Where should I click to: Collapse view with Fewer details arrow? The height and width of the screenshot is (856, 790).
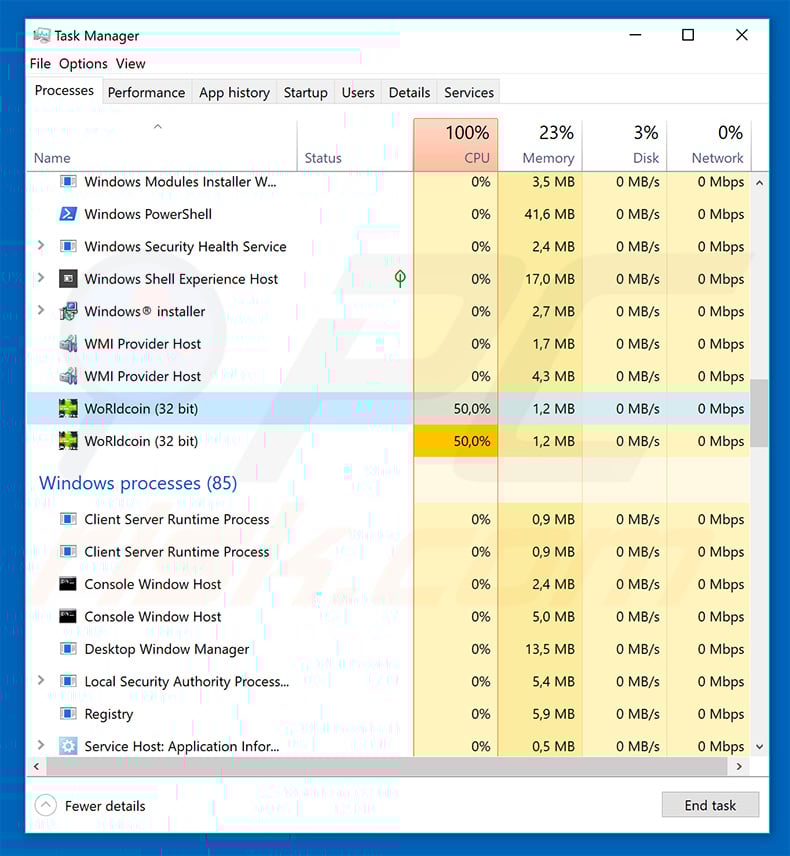pos(45,805)
